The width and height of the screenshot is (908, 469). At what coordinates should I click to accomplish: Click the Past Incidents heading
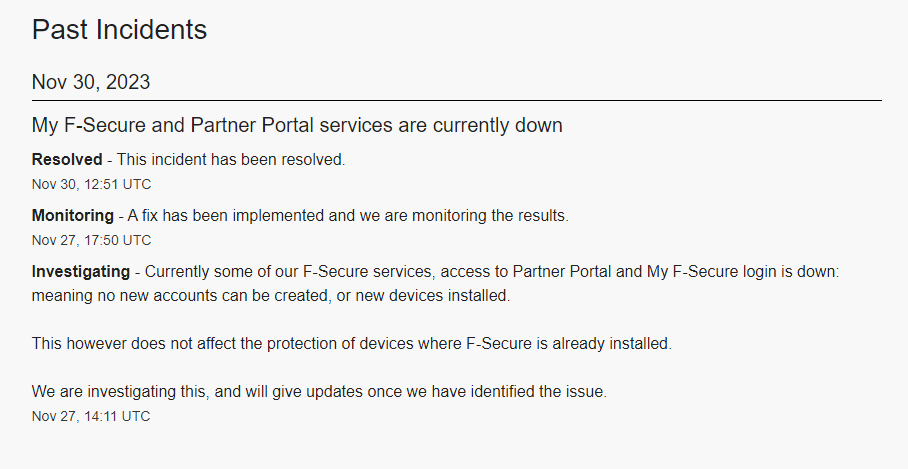pyautogui.click(x=119, y=30)
